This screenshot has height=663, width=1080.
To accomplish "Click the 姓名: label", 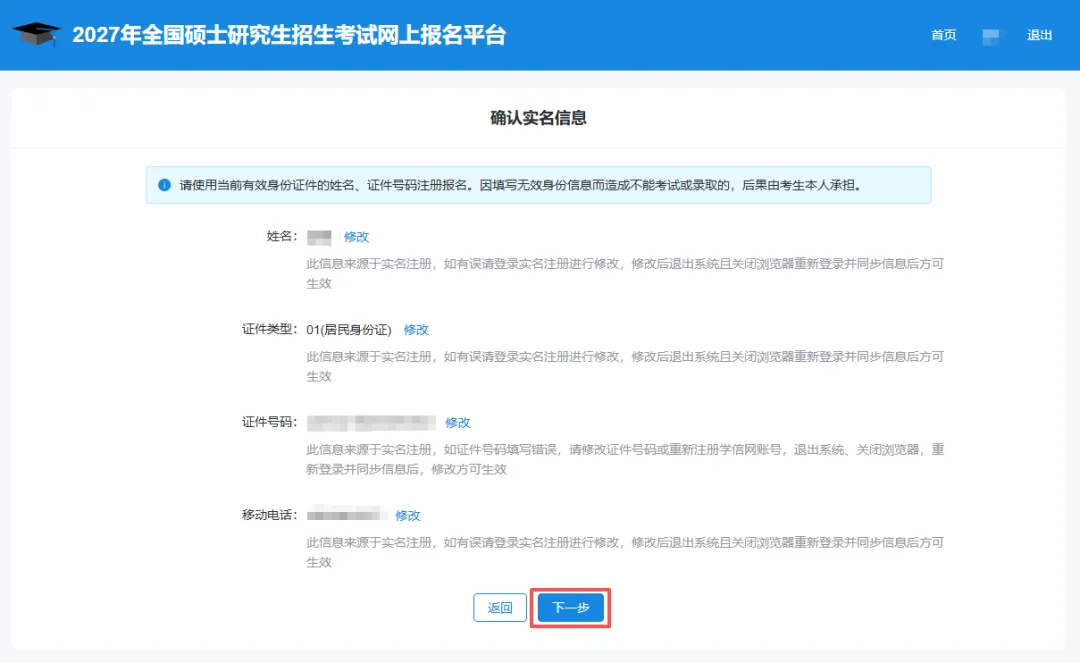I will coord(282,236).
